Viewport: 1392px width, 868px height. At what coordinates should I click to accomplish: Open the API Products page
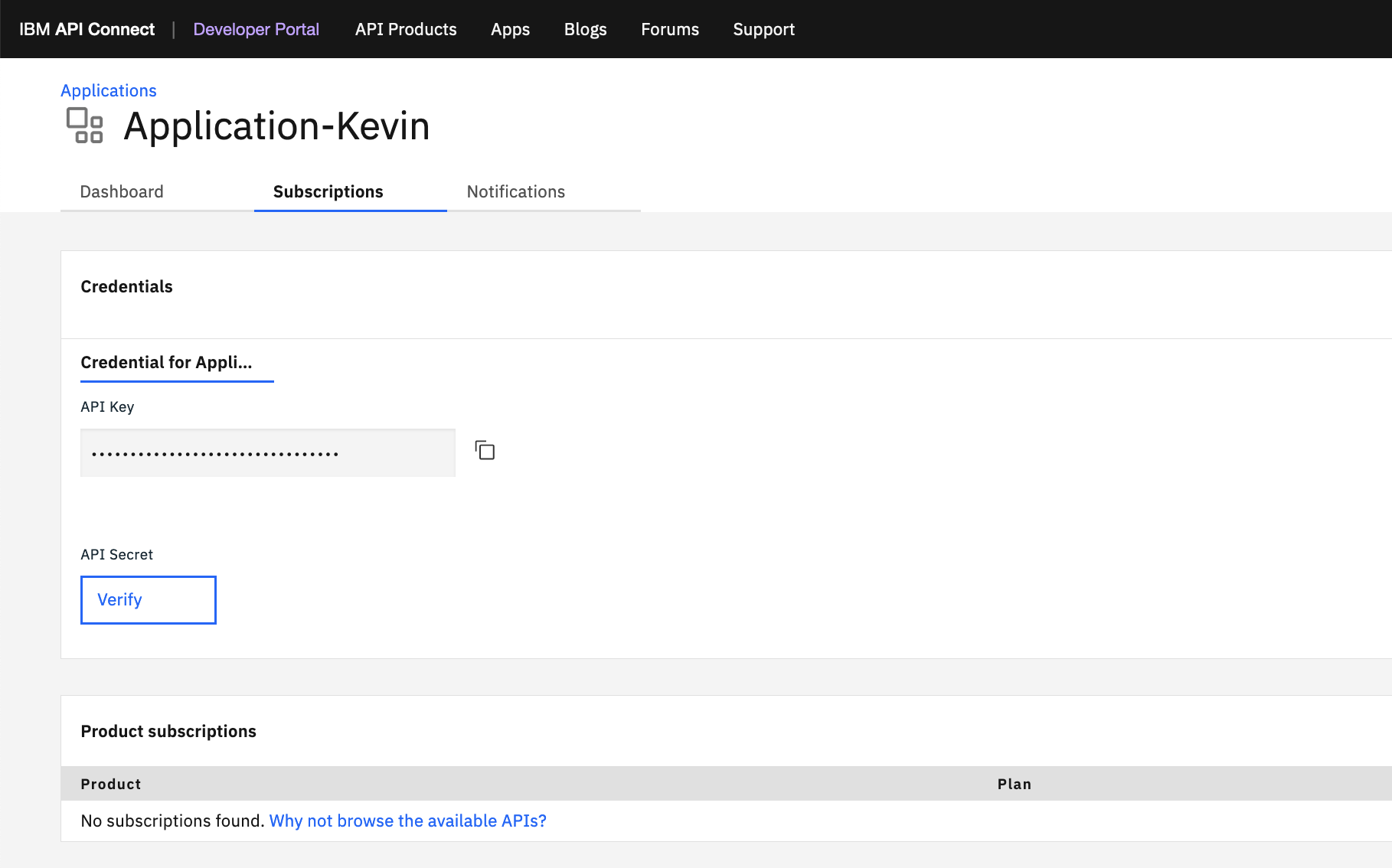[406, 29]
